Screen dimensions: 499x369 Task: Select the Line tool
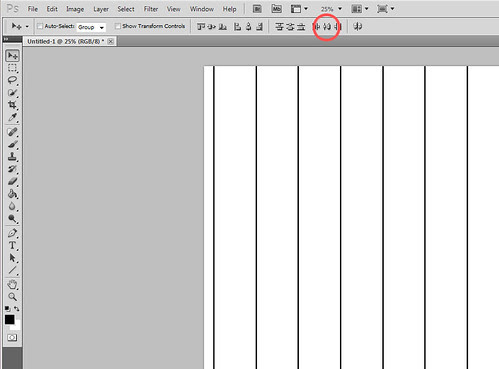pos(12,270)
